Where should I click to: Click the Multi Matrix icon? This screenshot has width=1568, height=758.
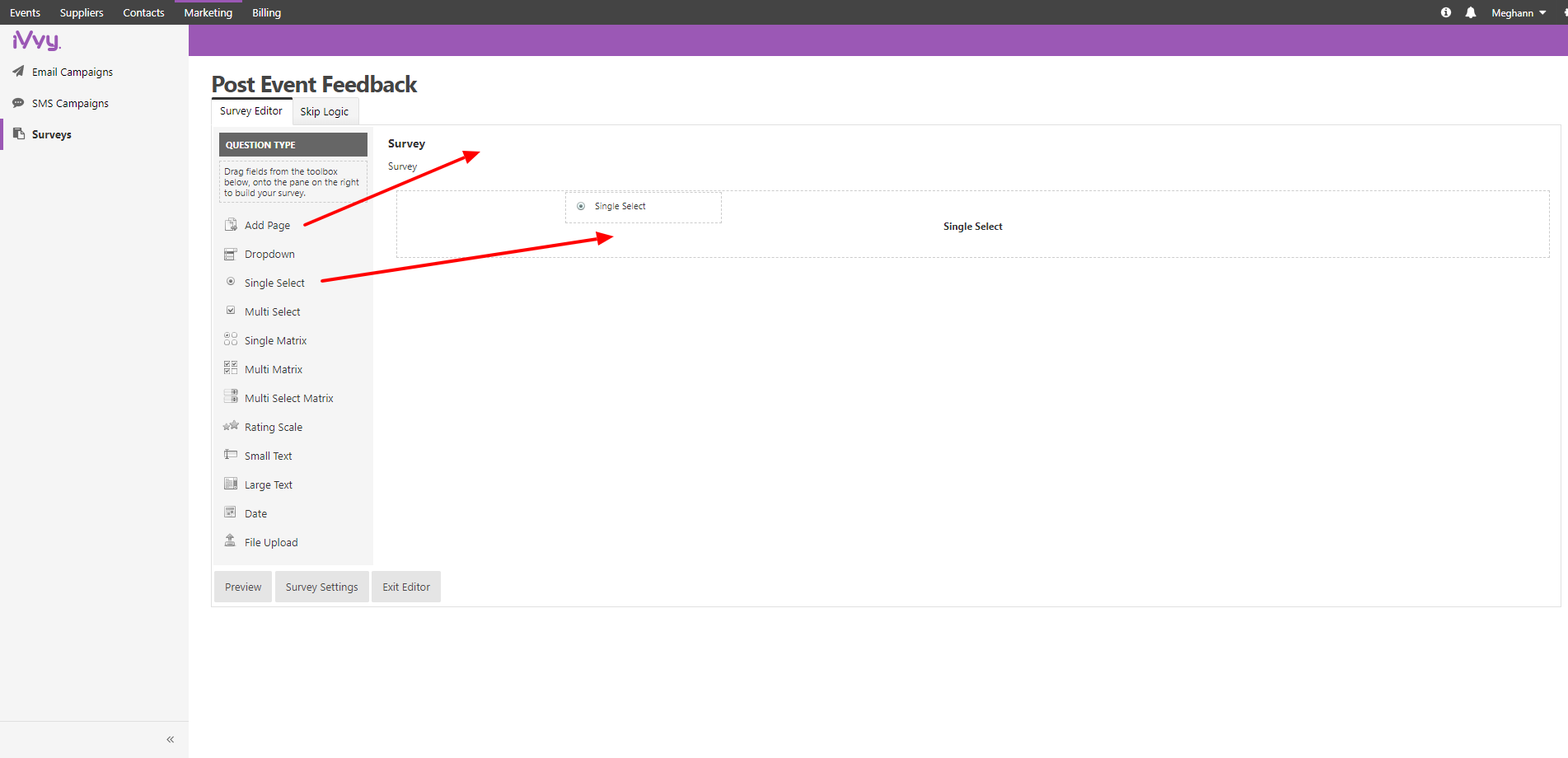click(x=231, y=368)
